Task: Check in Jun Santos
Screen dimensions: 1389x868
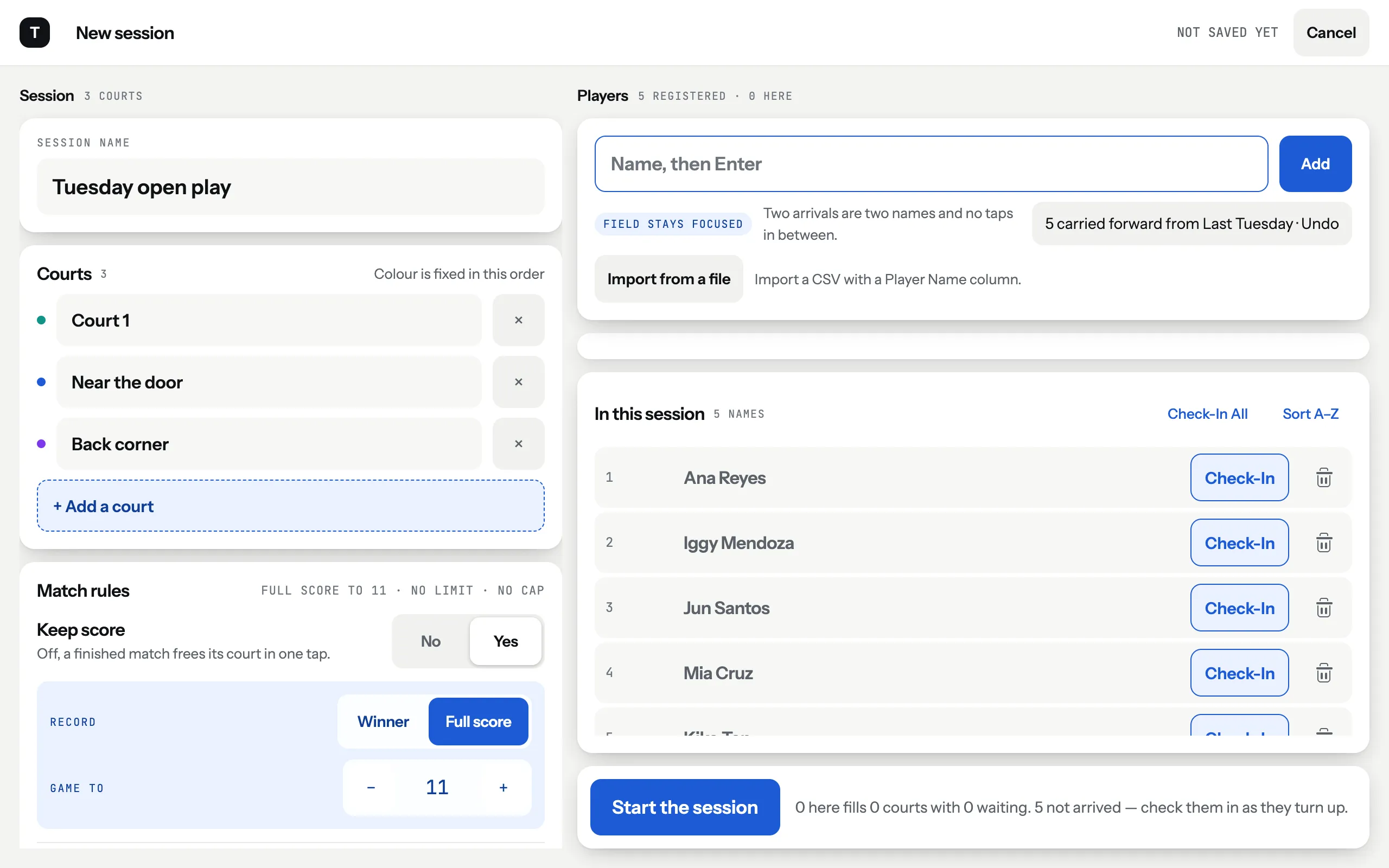Action: 1239,608
